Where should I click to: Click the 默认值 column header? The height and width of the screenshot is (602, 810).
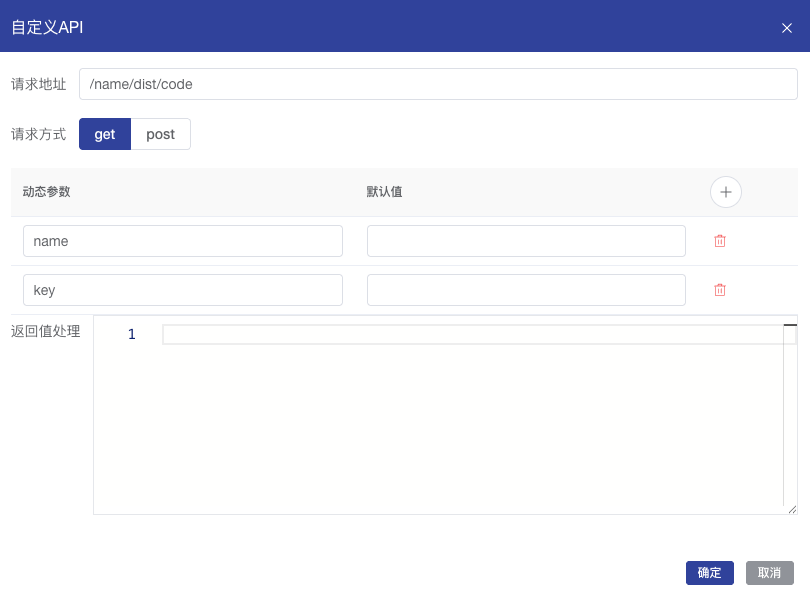click(x=385, y=192)
